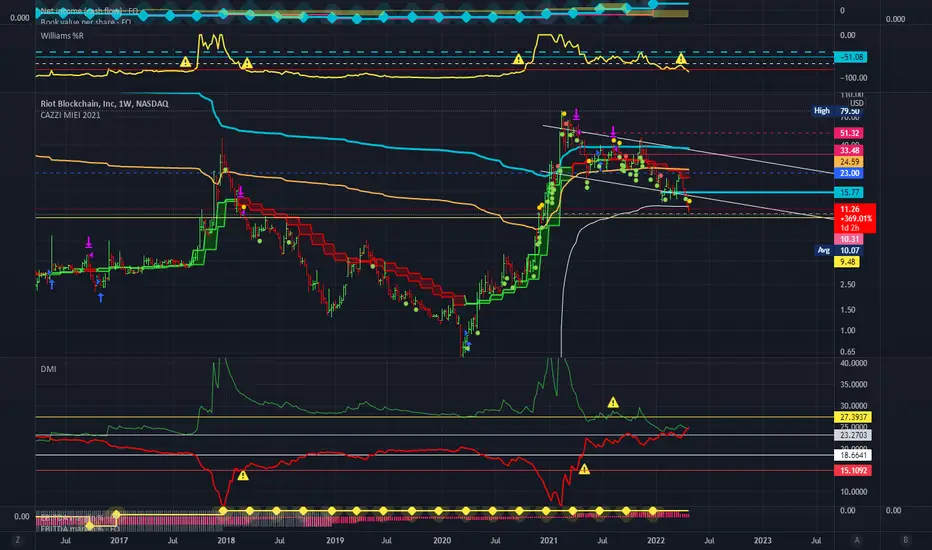Click the B button in bottom-right corner
Viewport: 932px width, 550px height.
[x=906, y=540]
